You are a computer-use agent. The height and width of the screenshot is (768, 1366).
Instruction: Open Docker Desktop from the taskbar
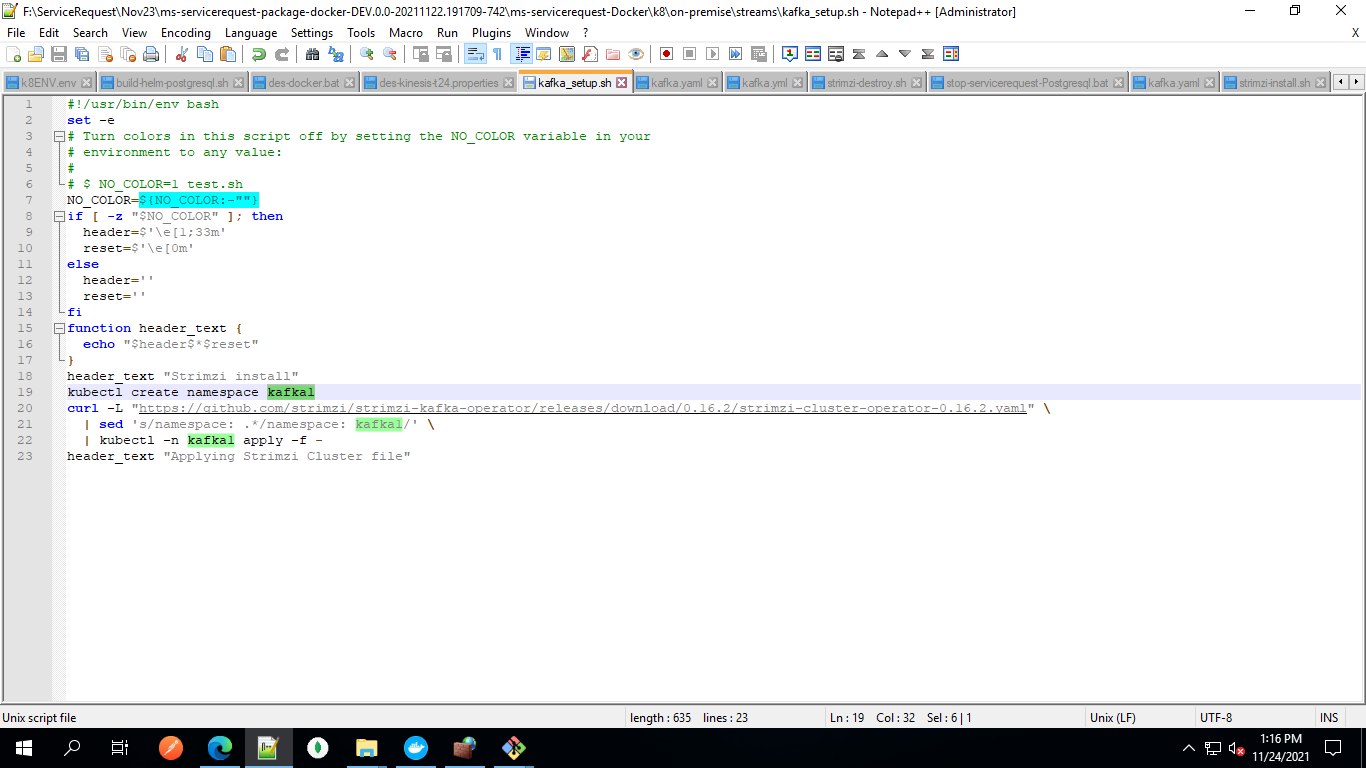coord(414,747)
